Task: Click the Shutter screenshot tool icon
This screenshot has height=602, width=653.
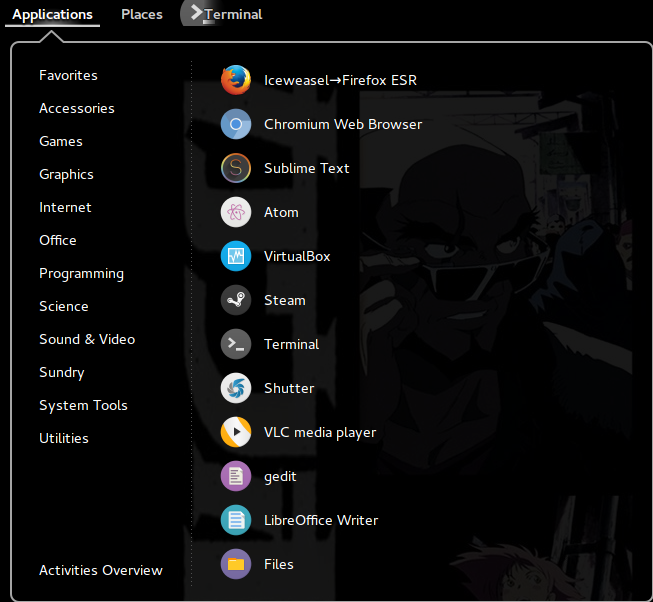Action: [236, 388]
